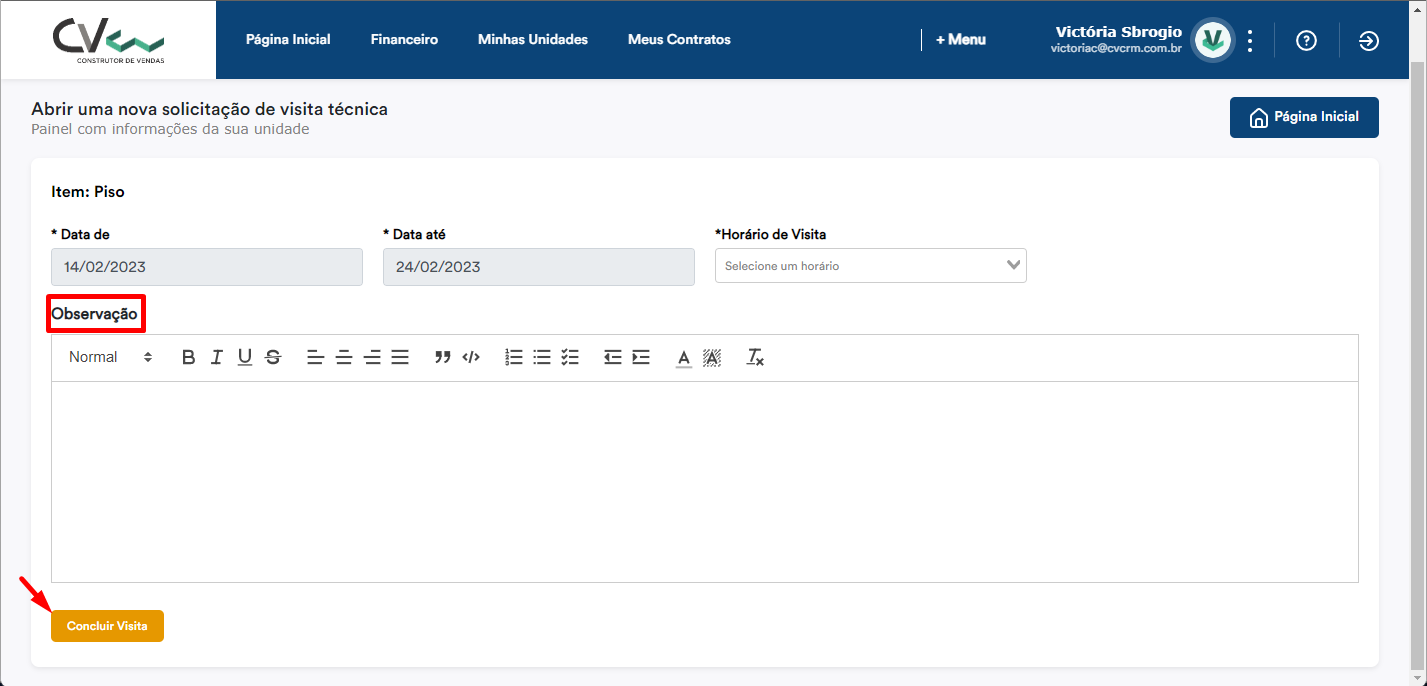Viewport: 1427px width, 686px height.
Task: Underline text with the U icon
Action: click(x=245, y=357)
